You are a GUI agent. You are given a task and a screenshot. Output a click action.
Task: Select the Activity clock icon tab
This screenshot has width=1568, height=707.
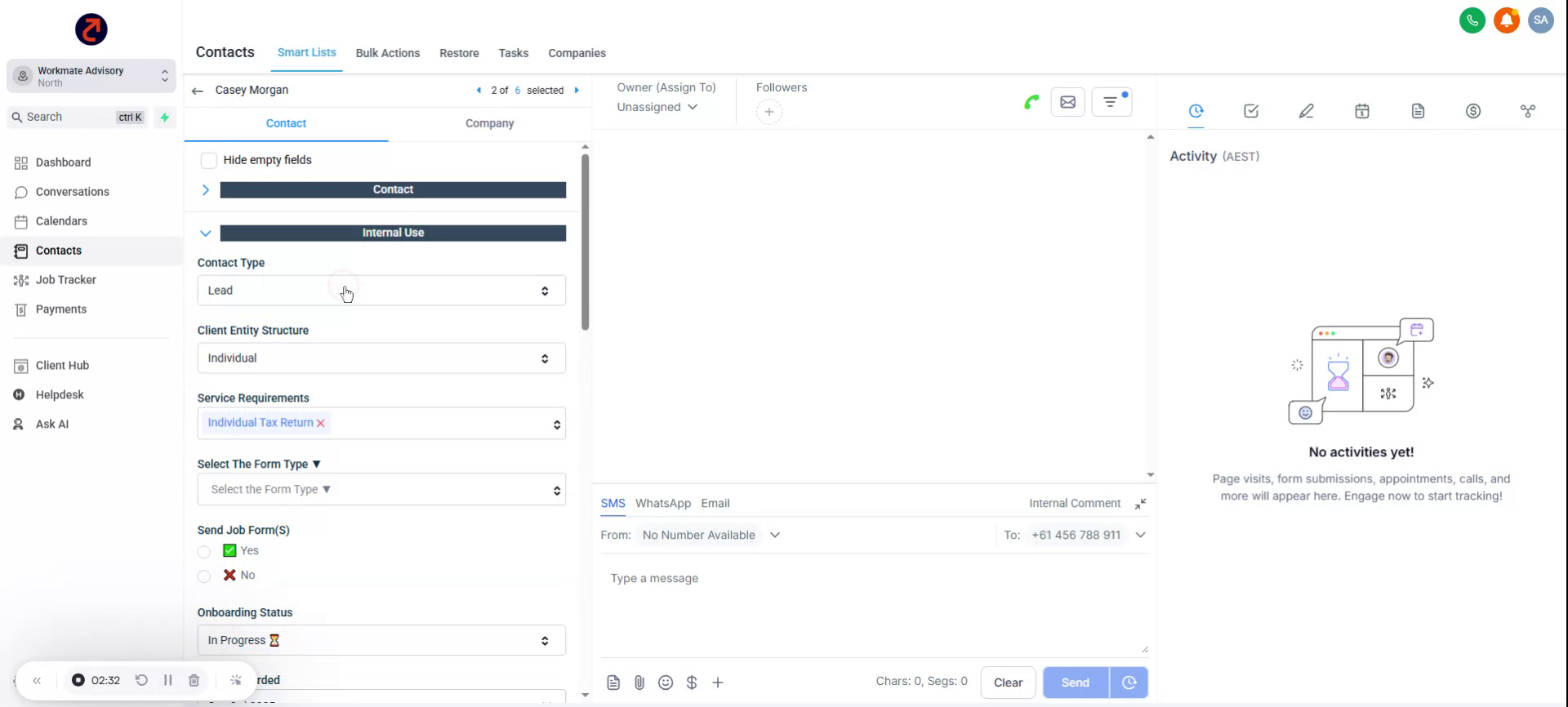[1196, 111]
